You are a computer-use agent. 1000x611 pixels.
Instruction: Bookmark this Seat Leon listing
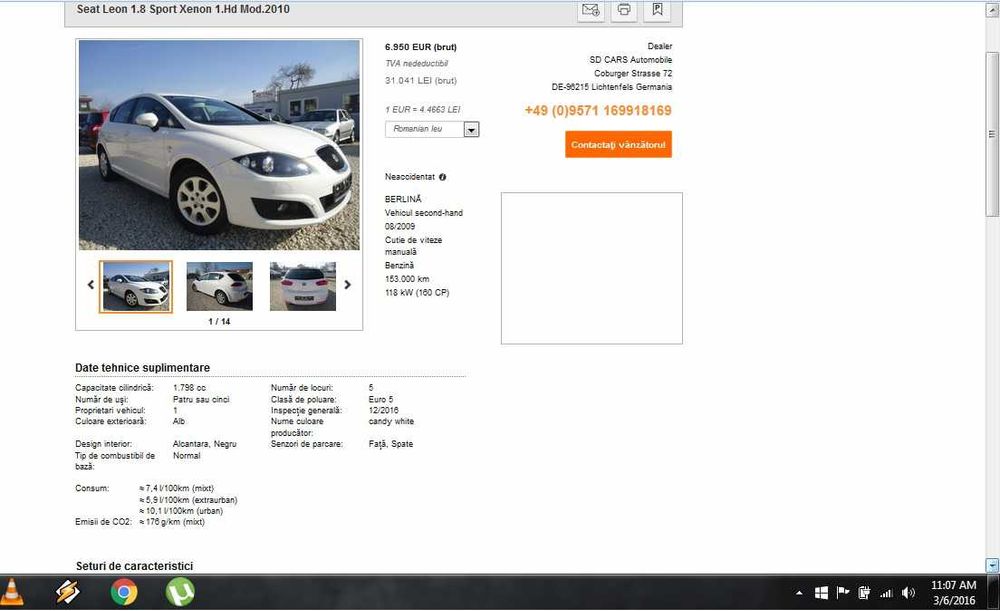coord(658,10)
